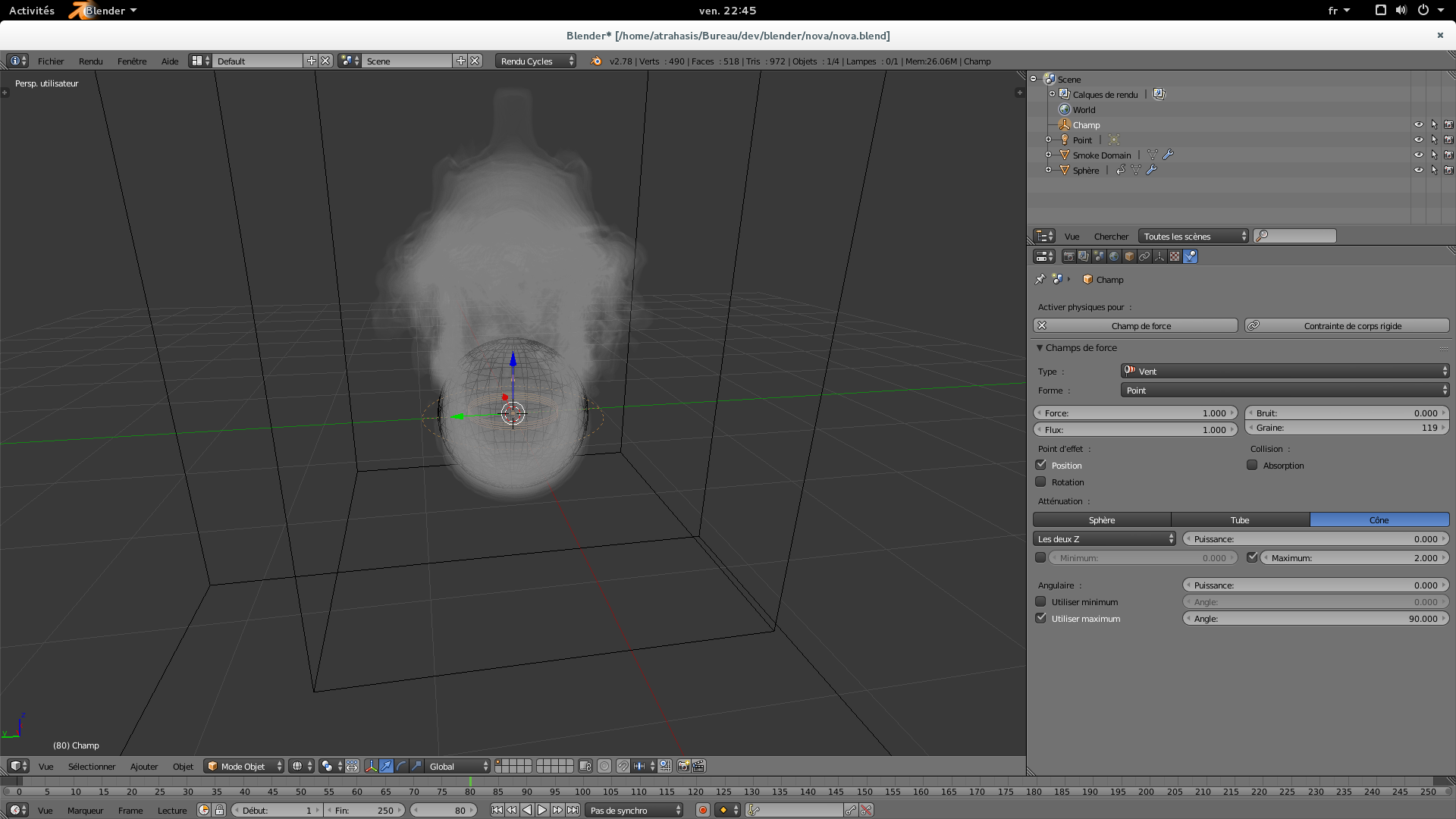Screen dimensions: 1456x819
Task: Select the translate manipulator arrow icon
Action: 386,766
